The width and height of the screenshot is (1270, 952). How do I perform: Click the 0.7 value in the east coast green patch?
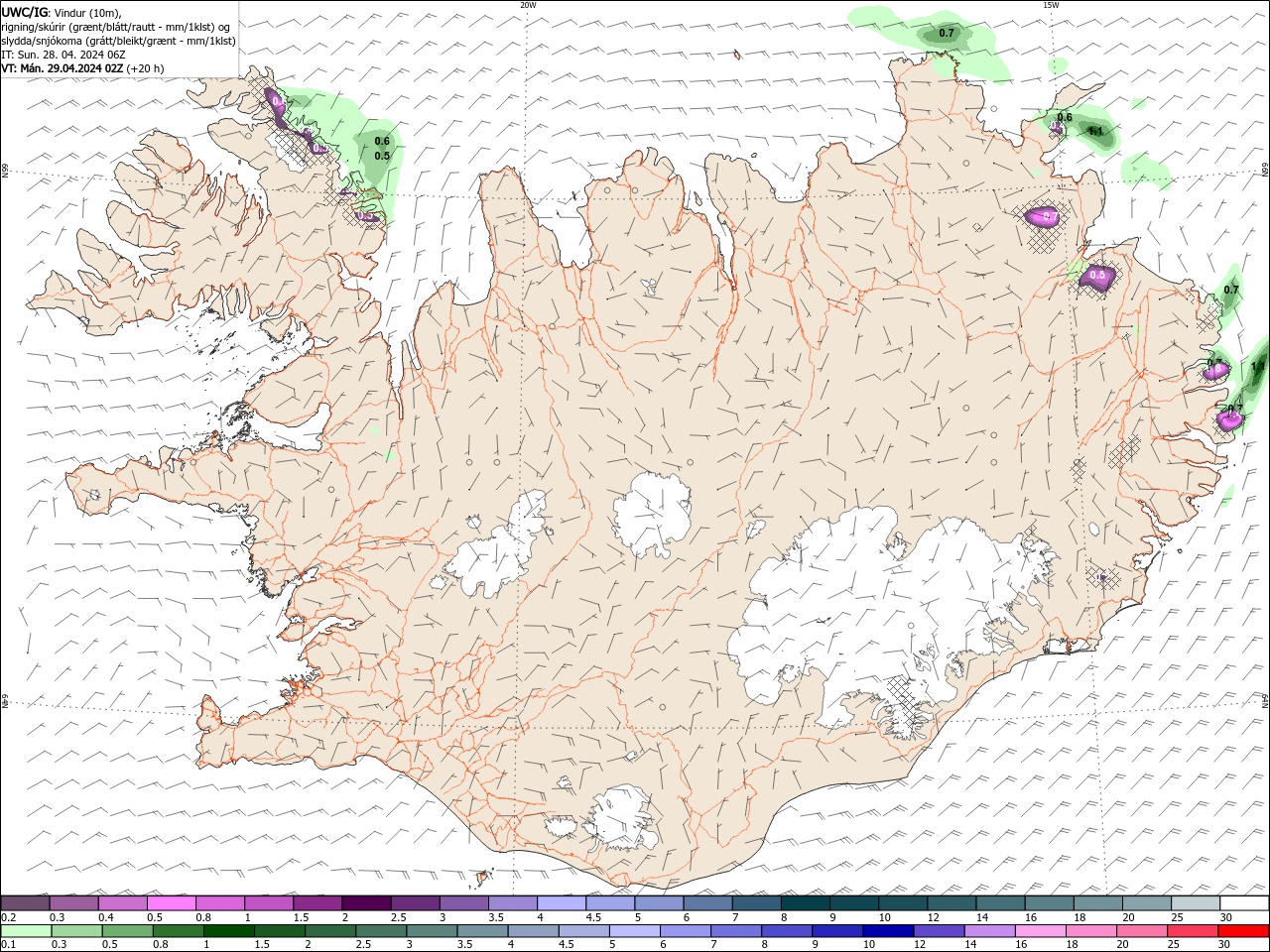click(x=1231, y=290)
